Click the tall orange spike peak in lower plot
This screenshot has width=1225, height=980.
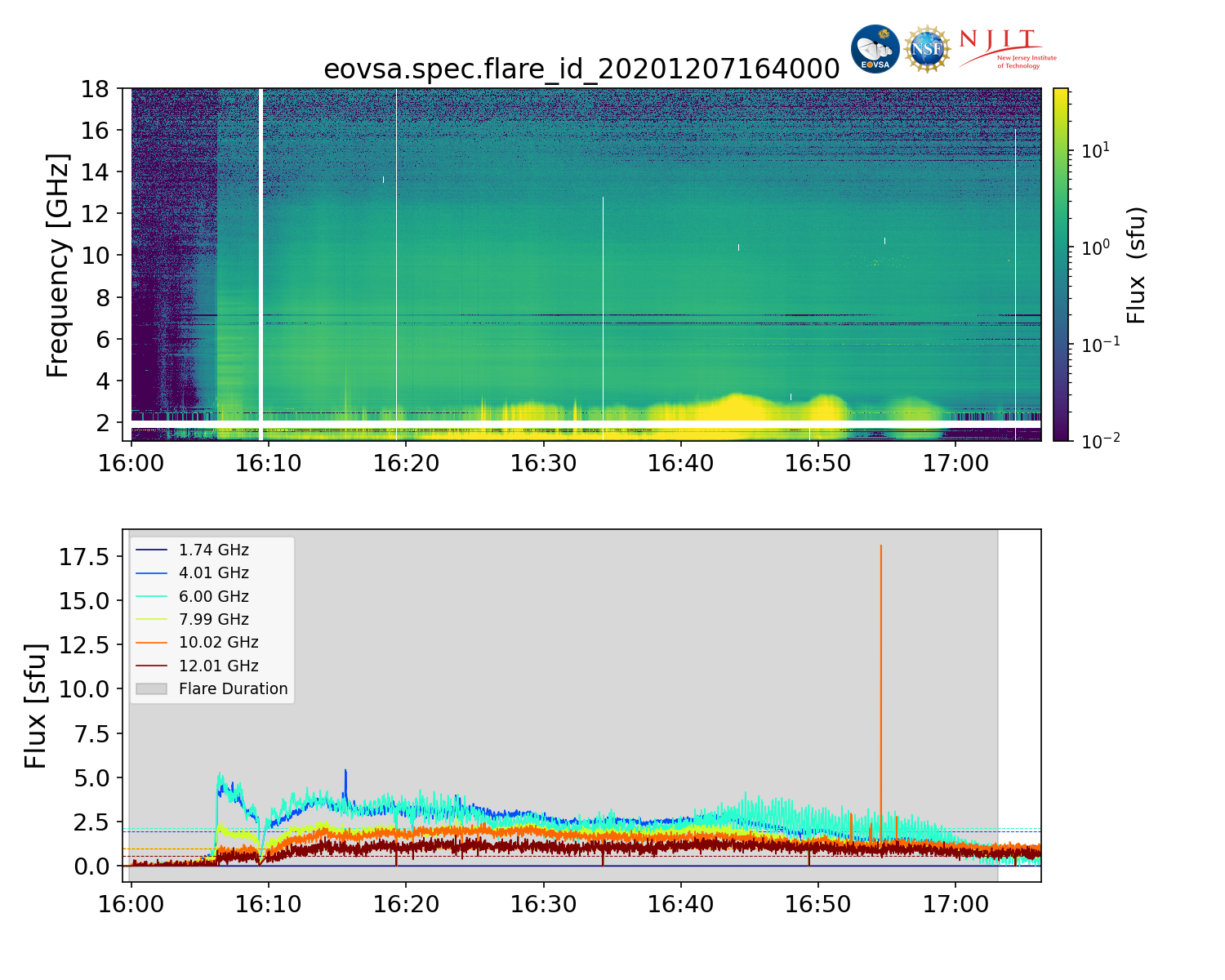(880, 547)
